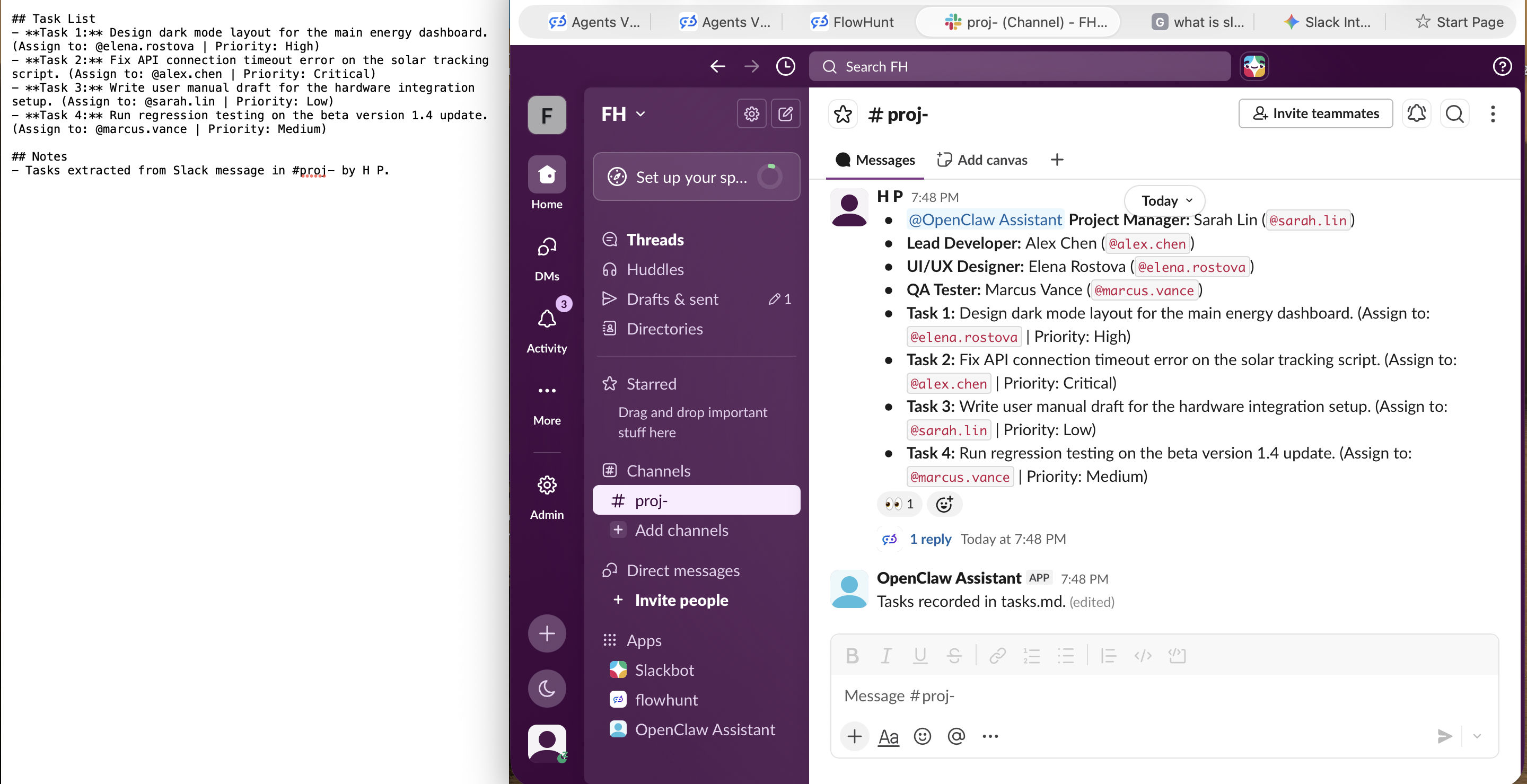Open the Today date dropdown
The width and height of the screenshot is (1527, 784).
tap(1165, 200)
